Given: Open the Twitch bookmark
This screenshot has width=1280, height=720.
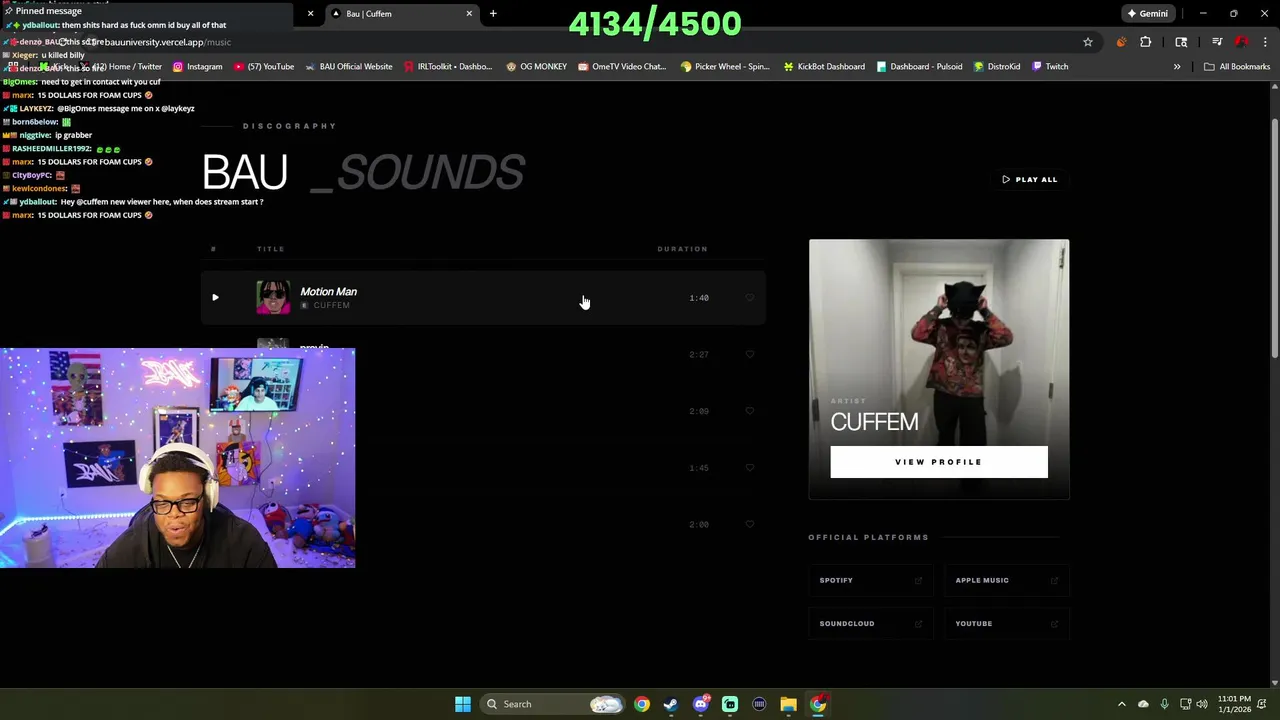Looking at the screenshot, I should click(1049, 66).
